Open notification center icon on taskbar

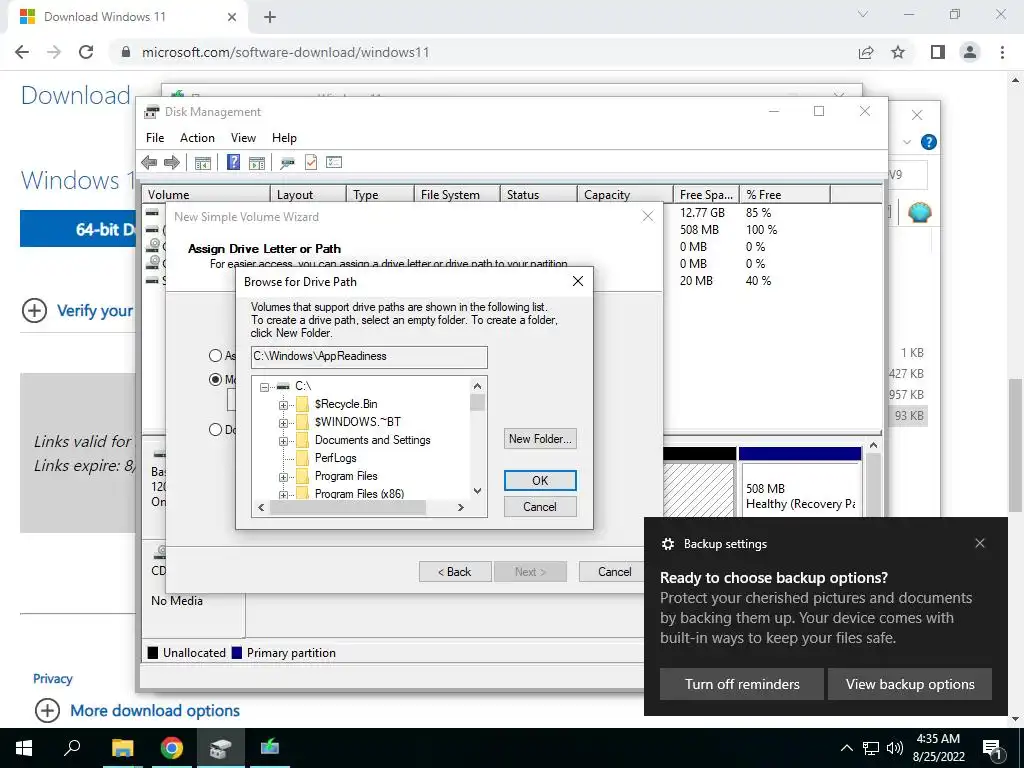pos(992,748)
